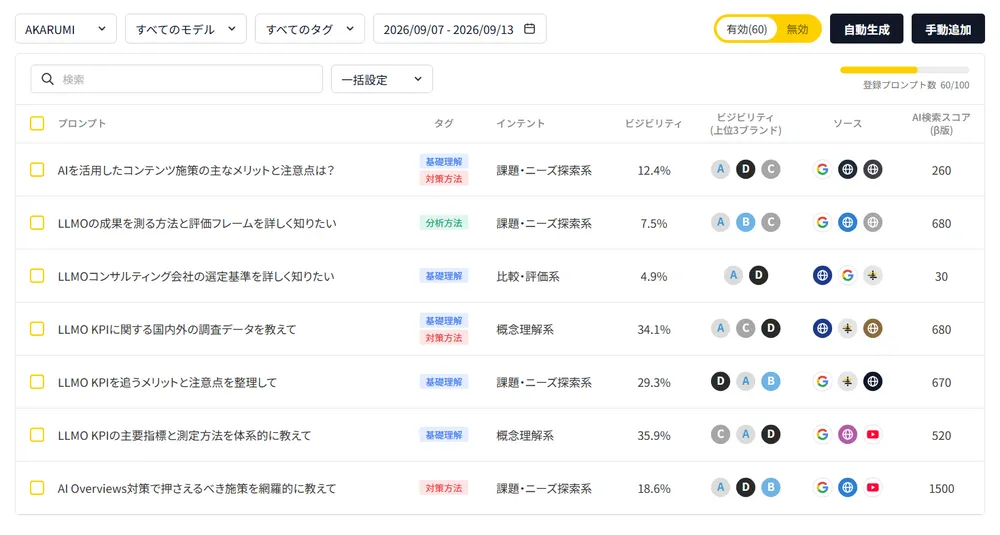Sort by プロンプト column header

[82, 123]
